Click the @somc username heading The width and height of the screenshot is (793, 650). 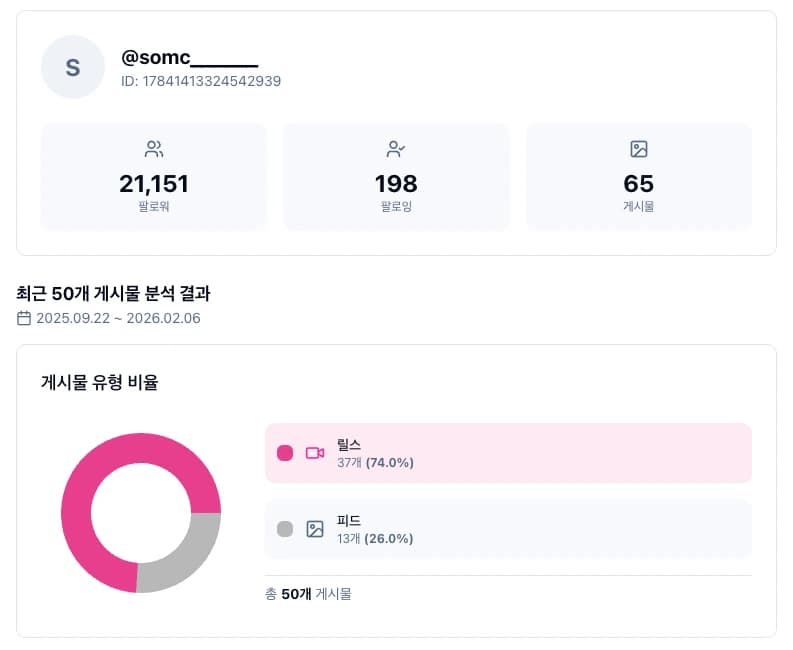[x=189, y=58]
